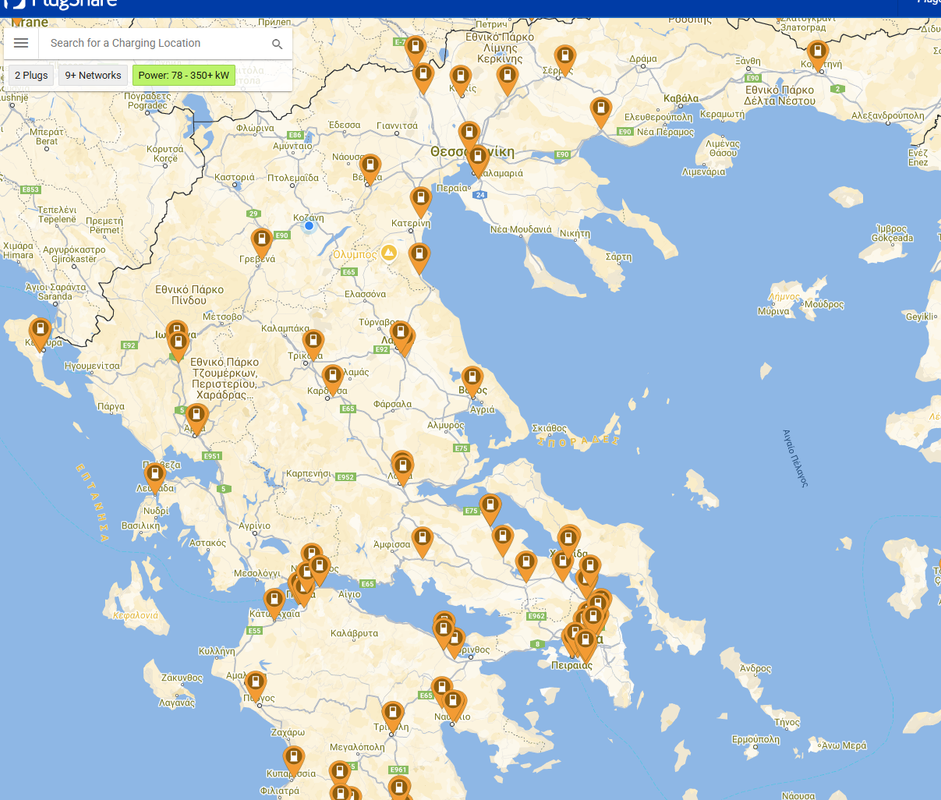941x800 pixels.
Task: Click the Καλάβρυτα place label
Action: pyautogui.click(x=354, y=633)
